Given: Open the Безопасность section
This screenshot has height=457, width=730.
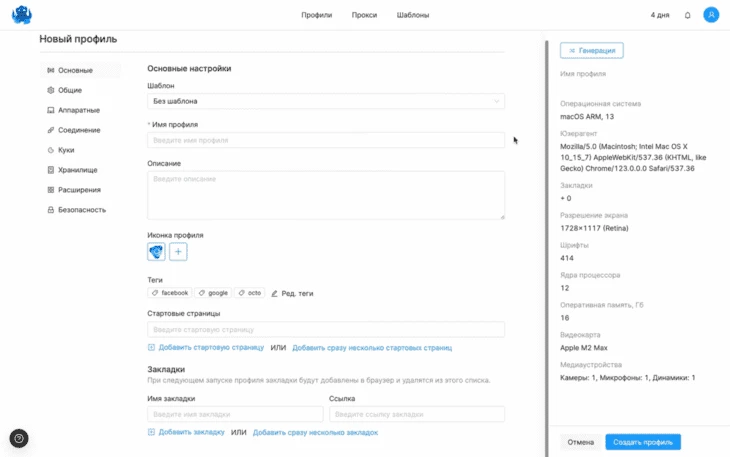Looking at the screenshot, I should point(80,210).
